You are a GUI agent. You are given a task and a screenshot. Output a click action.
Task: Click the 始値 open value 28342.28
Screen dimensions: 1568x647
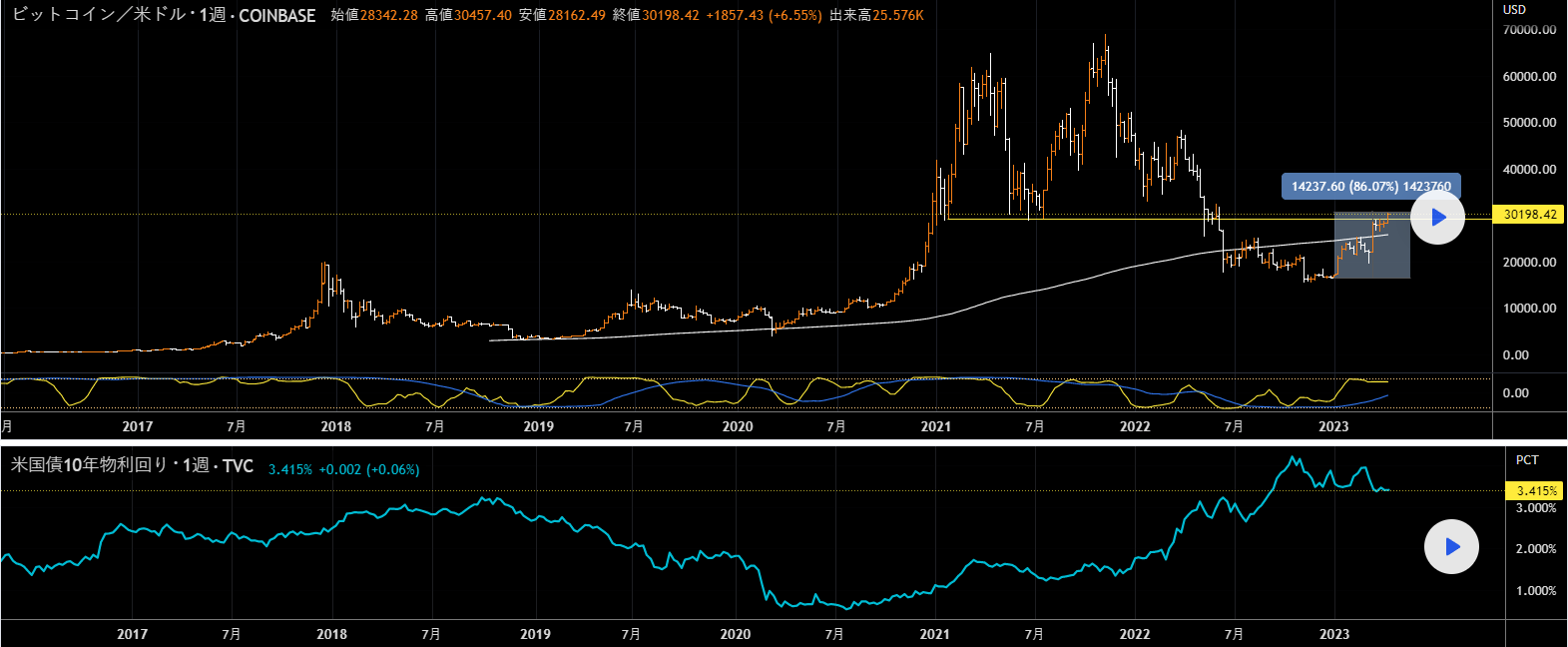388,16
